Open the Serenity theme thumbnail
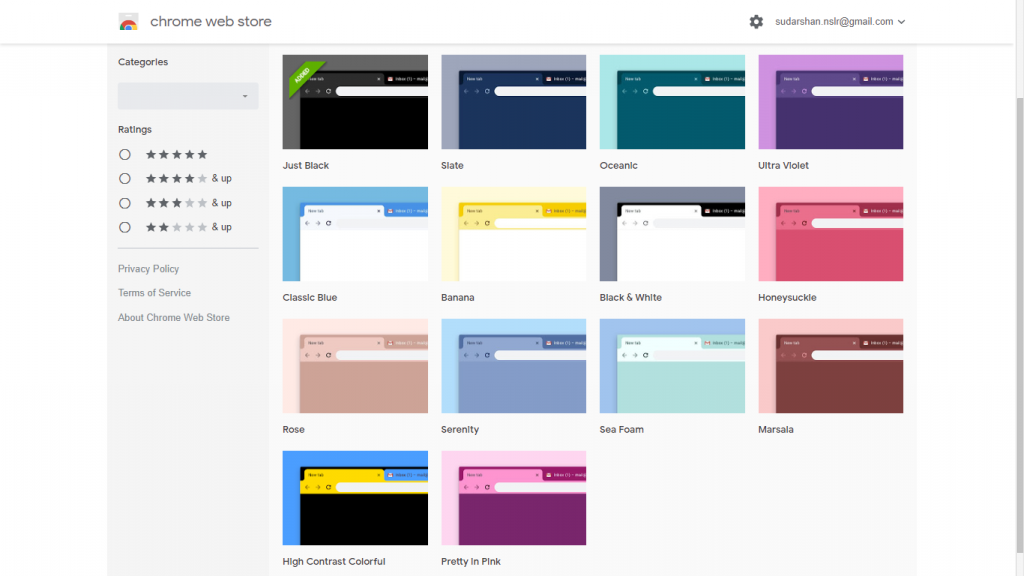 514,366
